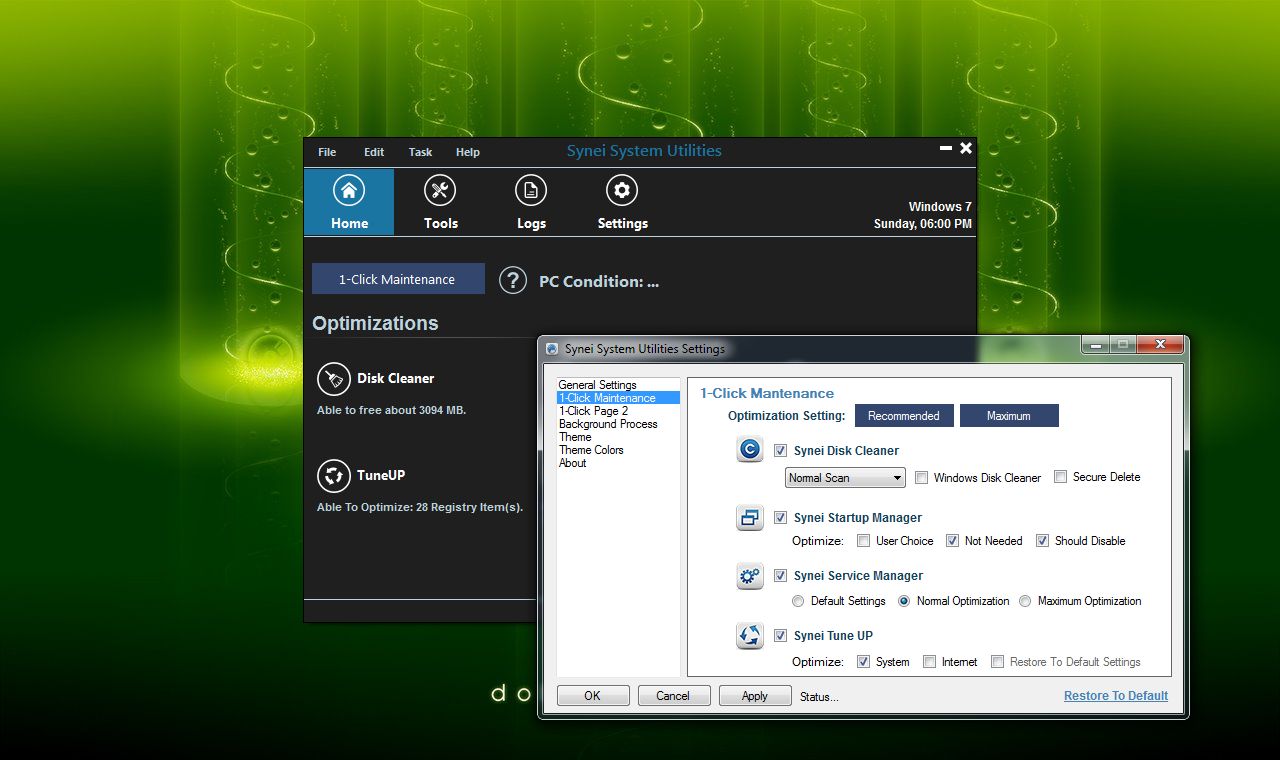Click the TuneUP label in main window
1280x760 pixels.
coord(381,475)
